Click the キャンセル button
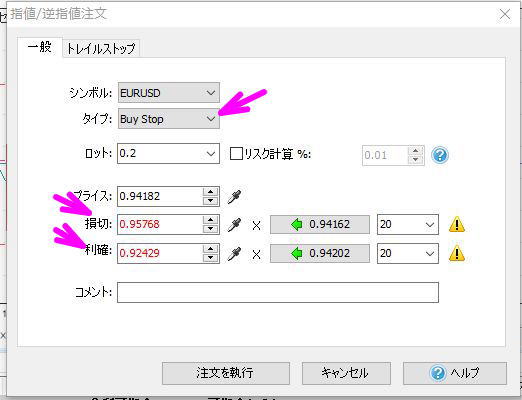 (x=346, y=373)
